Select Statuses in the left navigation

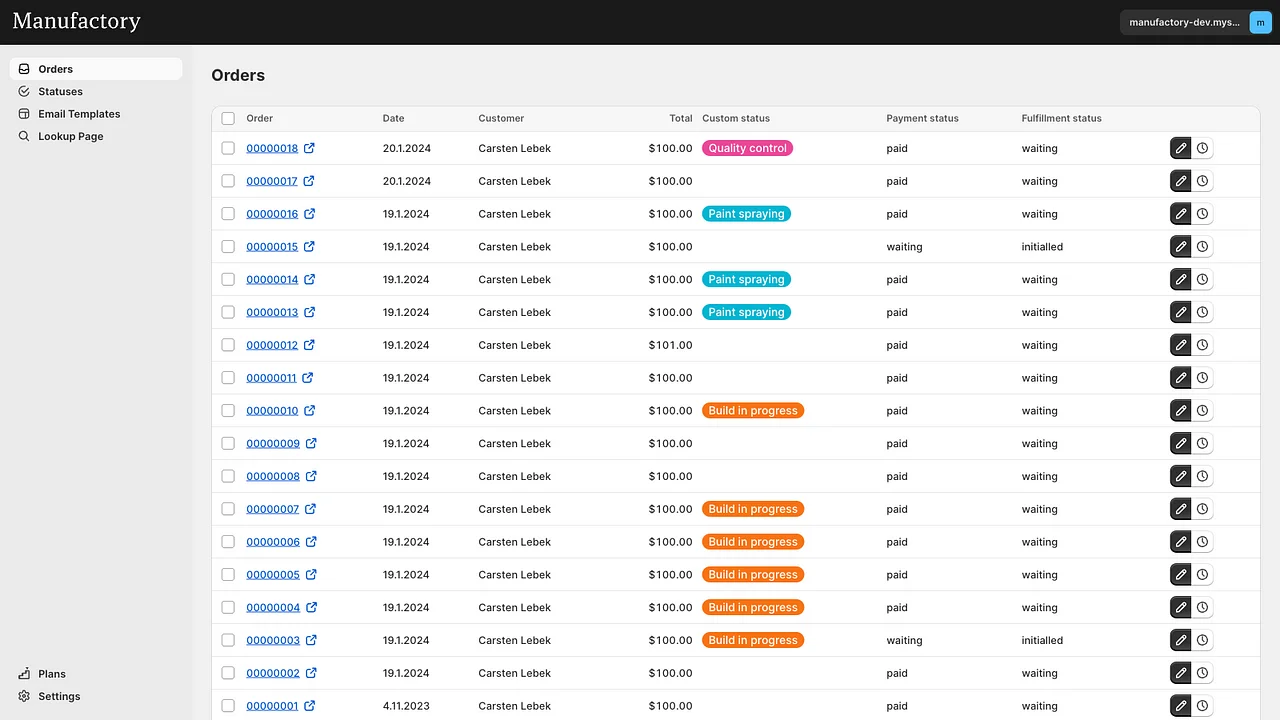point(60,91)
